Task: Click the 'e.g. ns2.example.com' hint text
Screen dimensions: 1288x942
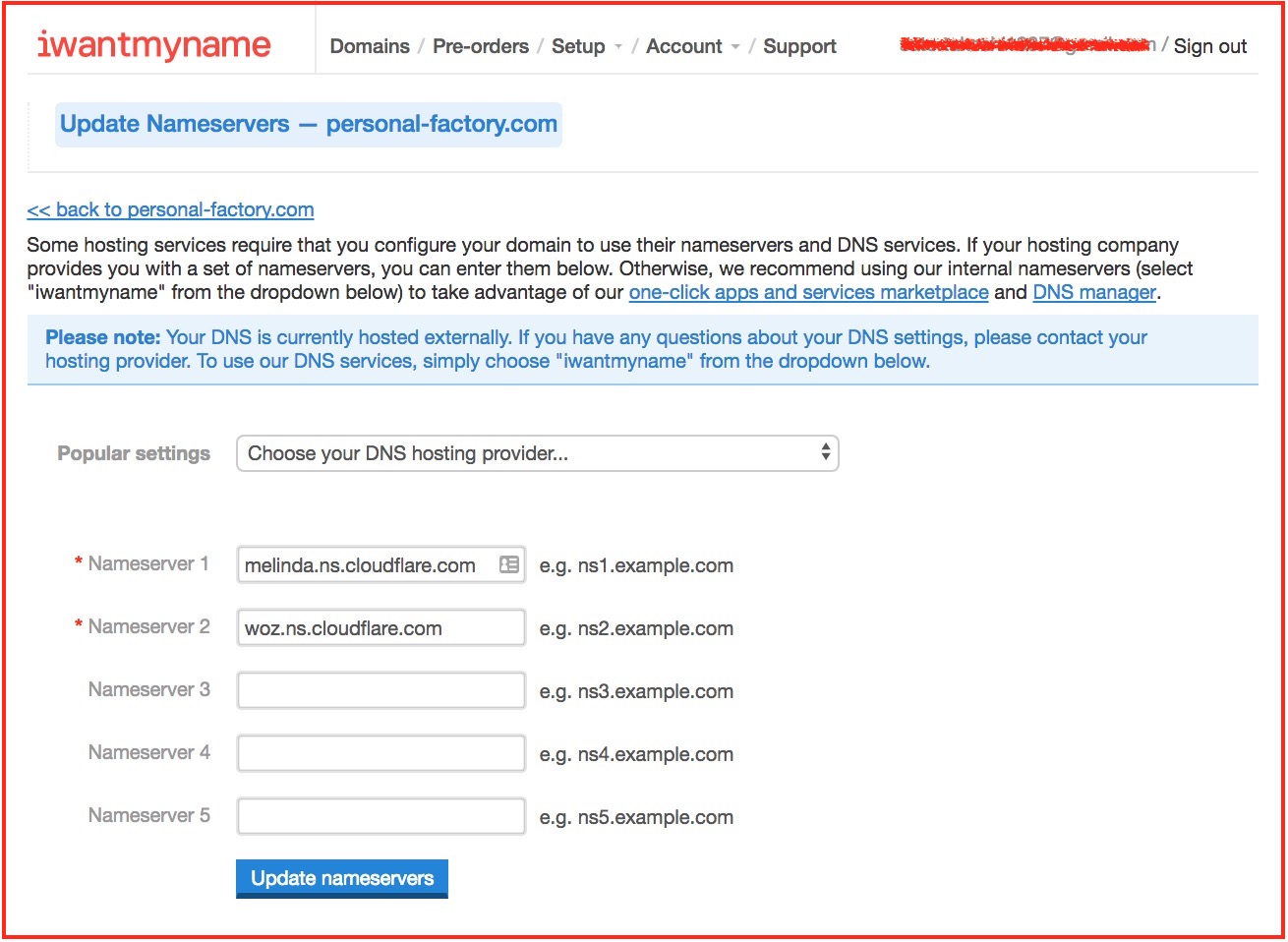Action: click(636, 628)
